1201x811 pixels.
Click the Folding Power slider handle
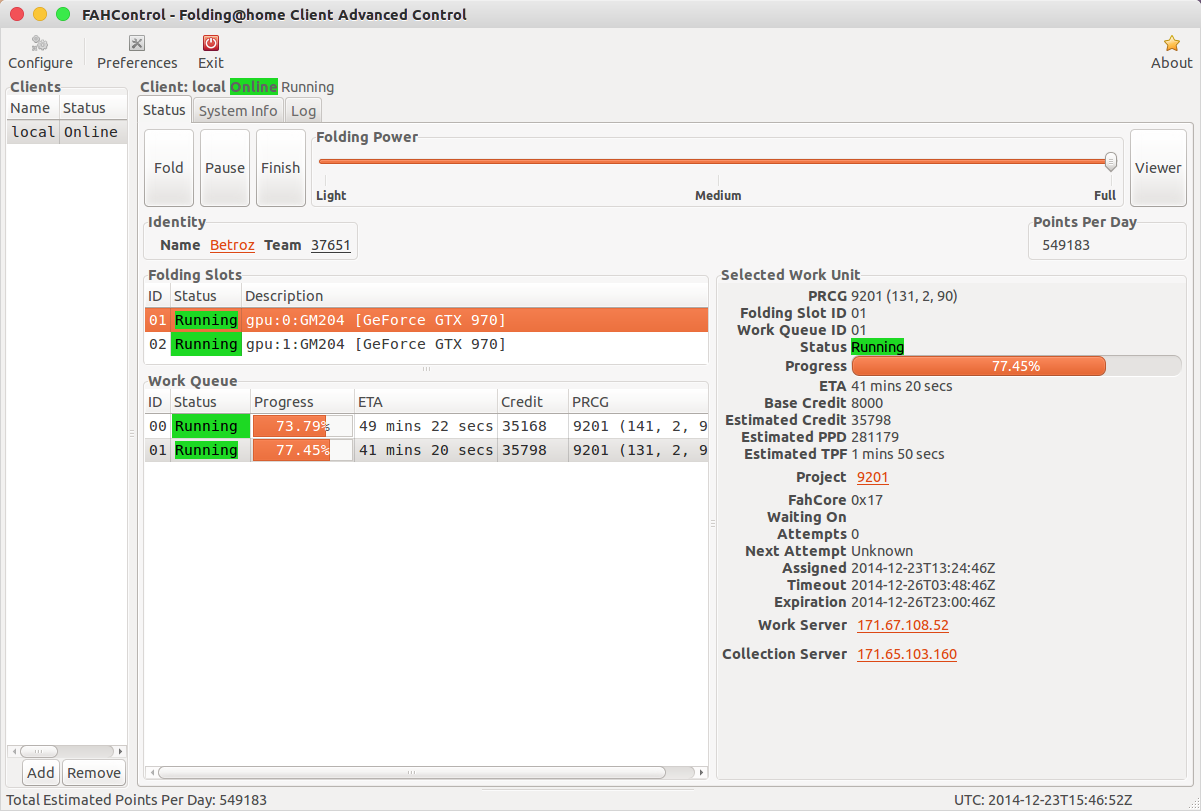[x=1111, y=161]
